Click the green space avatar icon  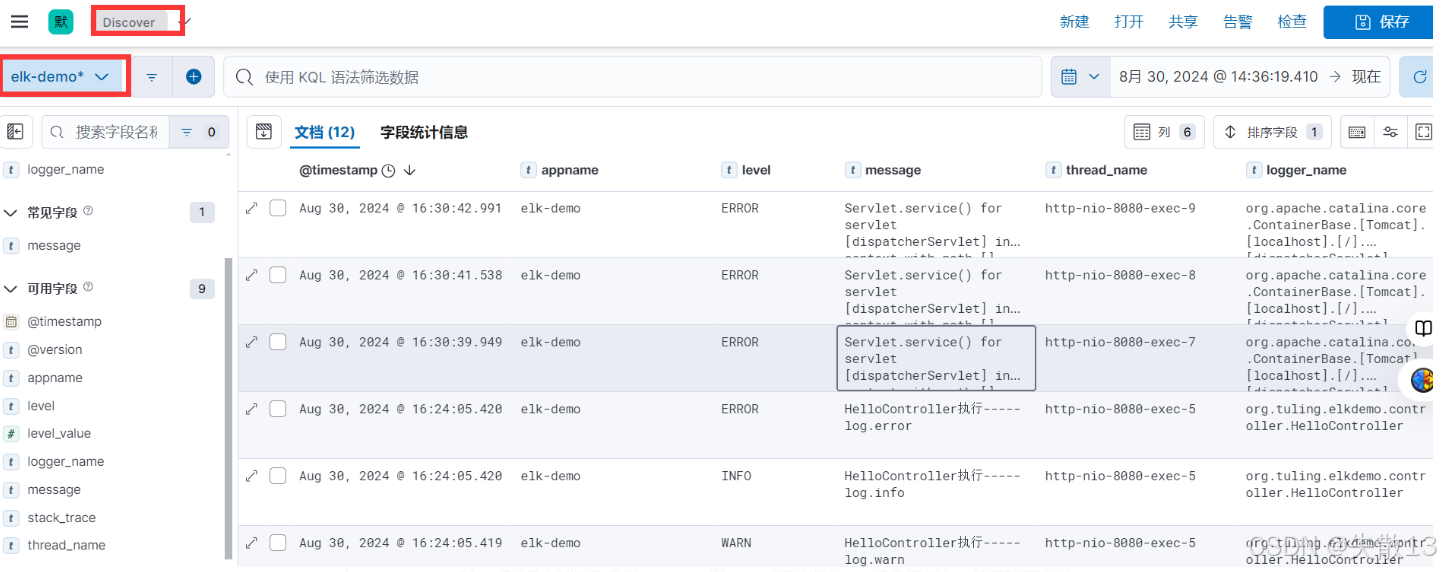tap(61, 21)
